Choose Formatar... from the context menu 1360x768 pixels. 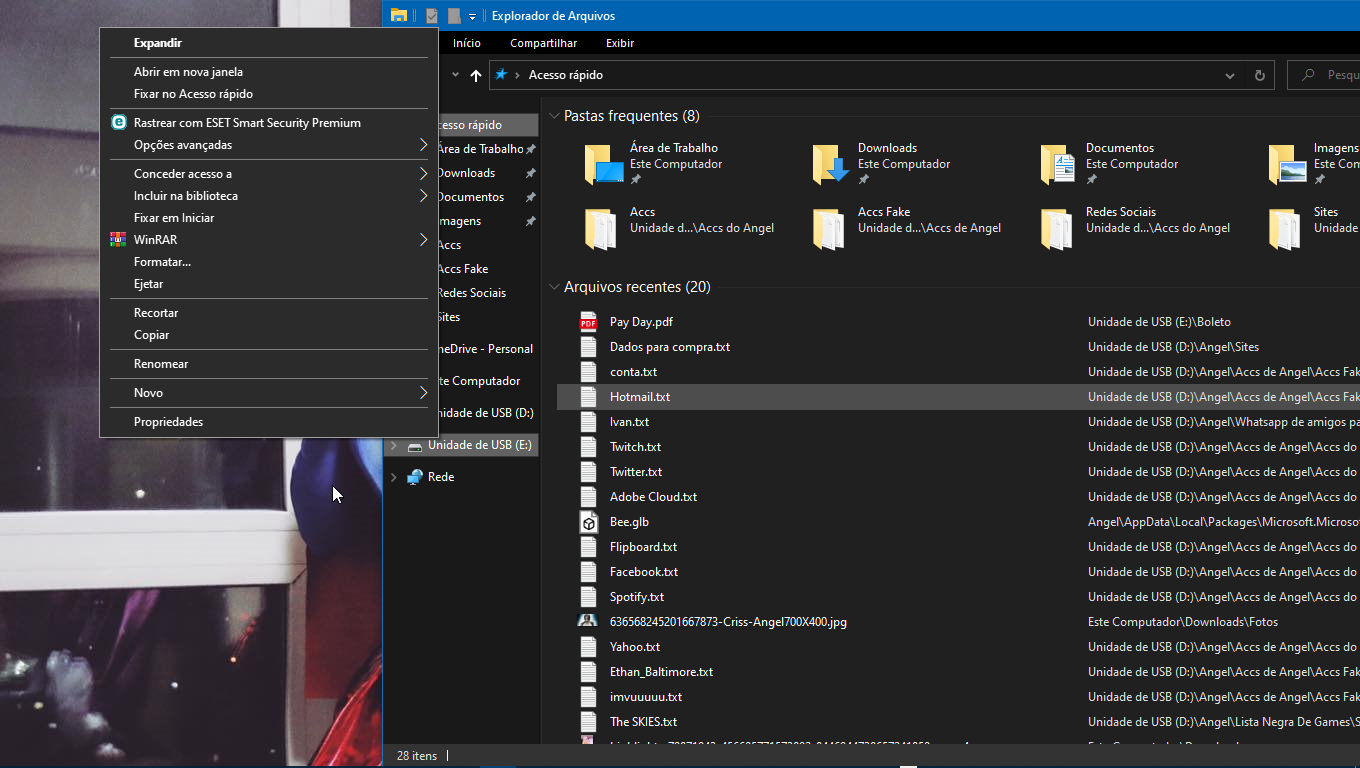click(x=160, y=261)
